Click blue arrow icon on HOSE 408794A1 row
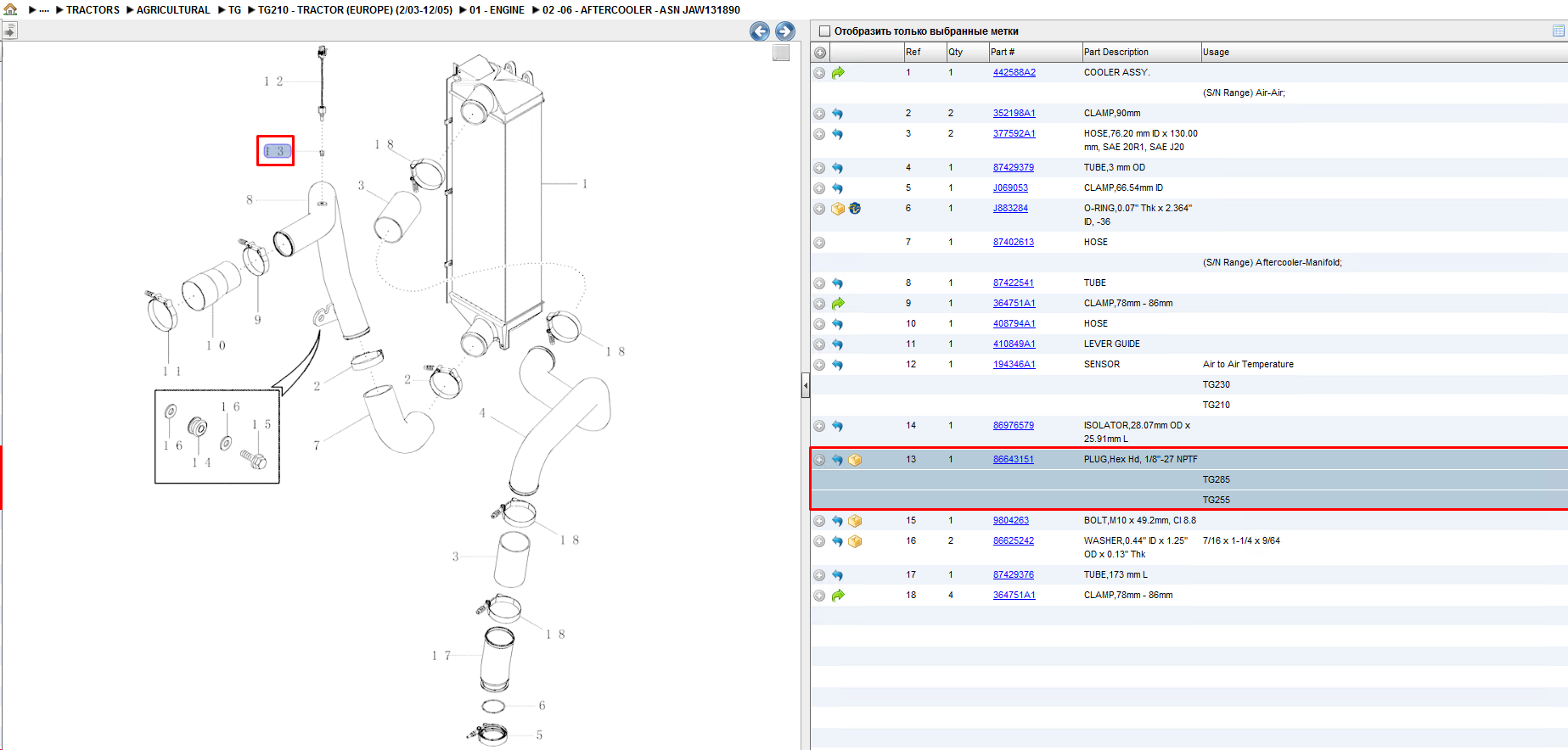The image size is (1568, 750). pyautogui.click(x=838, y=324)
